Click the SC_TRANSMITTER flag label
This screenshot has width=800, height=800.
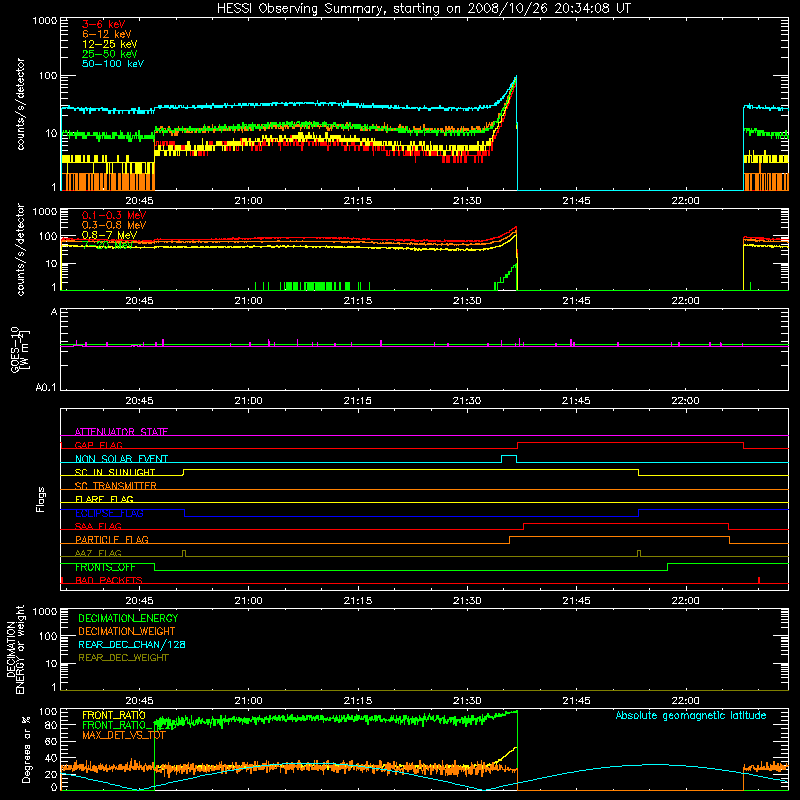pos(116,486)
